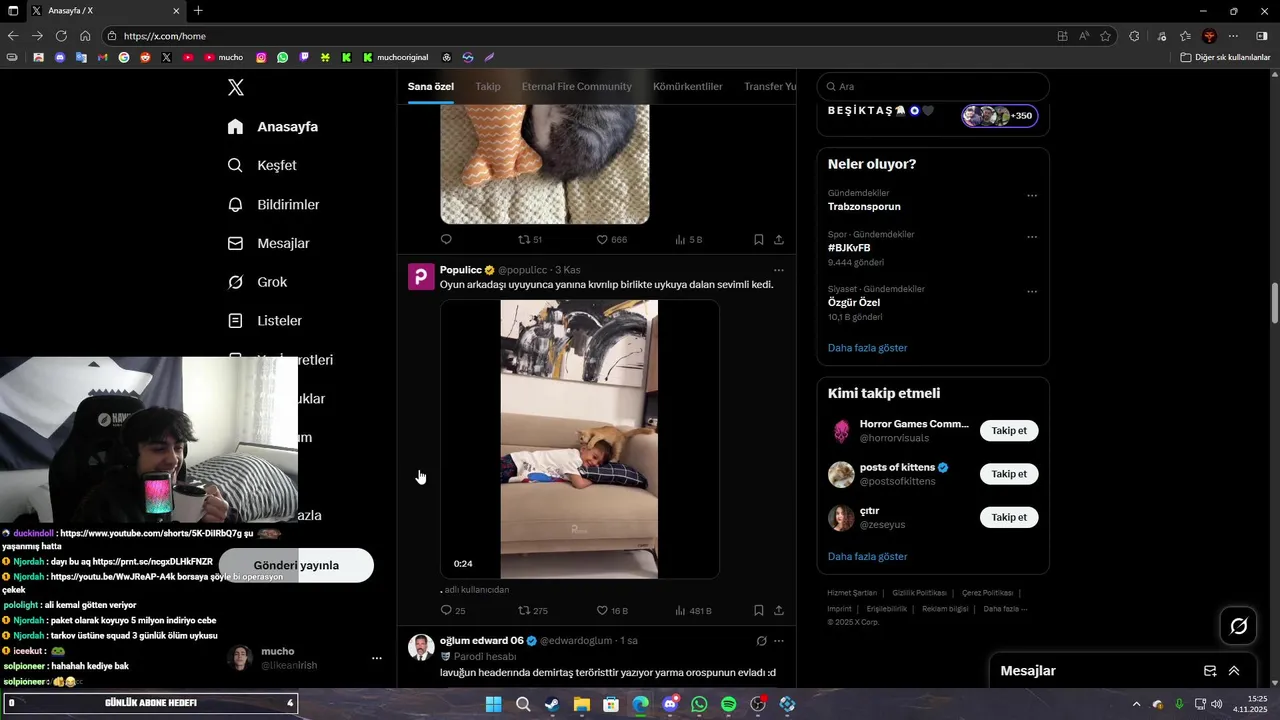Show more trends under Neler oluyor
Image resolution: width=1280 pixels, height=720 pixels.
coord(868,348)
